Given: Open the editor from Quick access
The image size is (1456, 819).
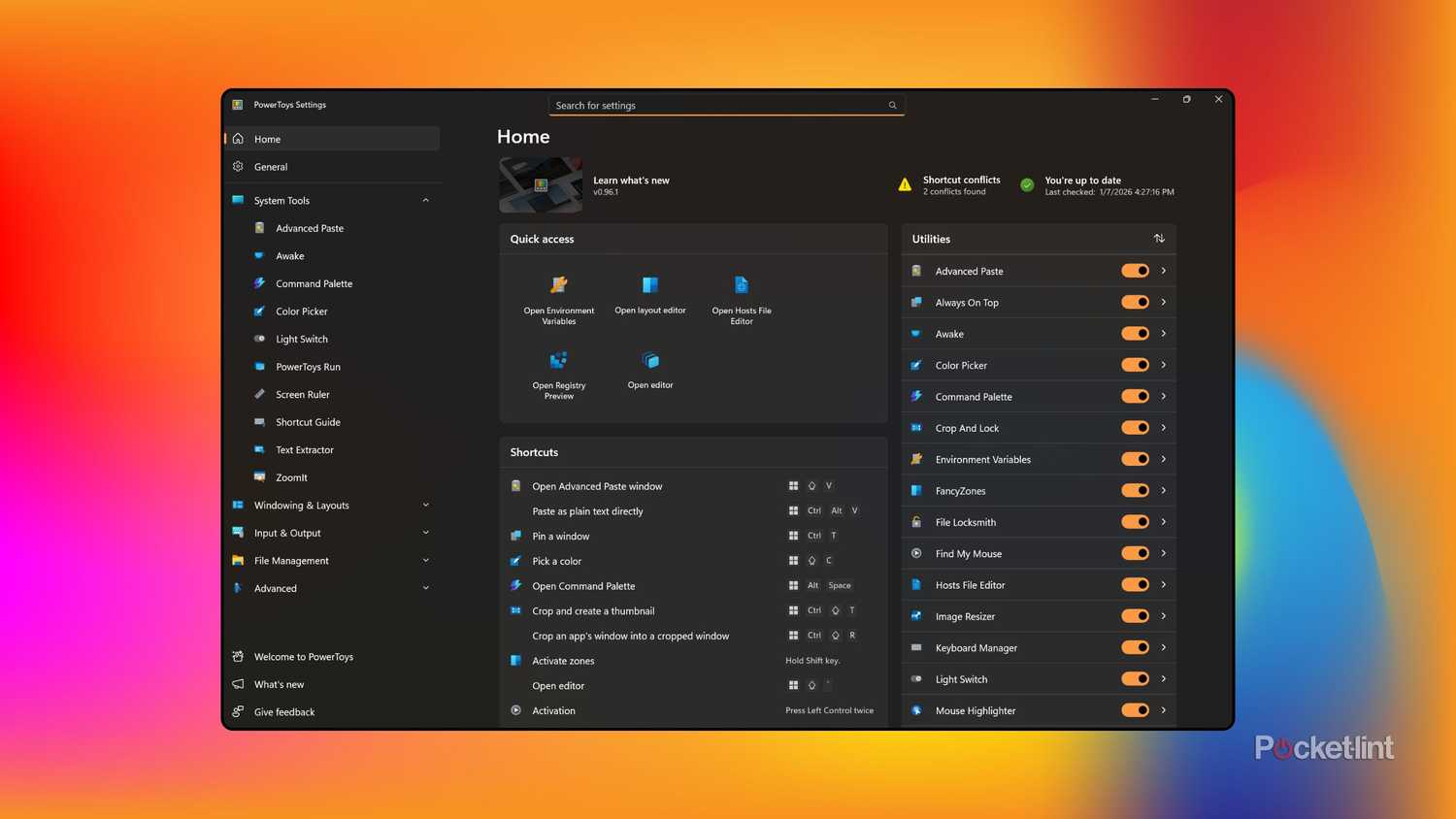Looking at the screenshot, I should tap(649, 371).
